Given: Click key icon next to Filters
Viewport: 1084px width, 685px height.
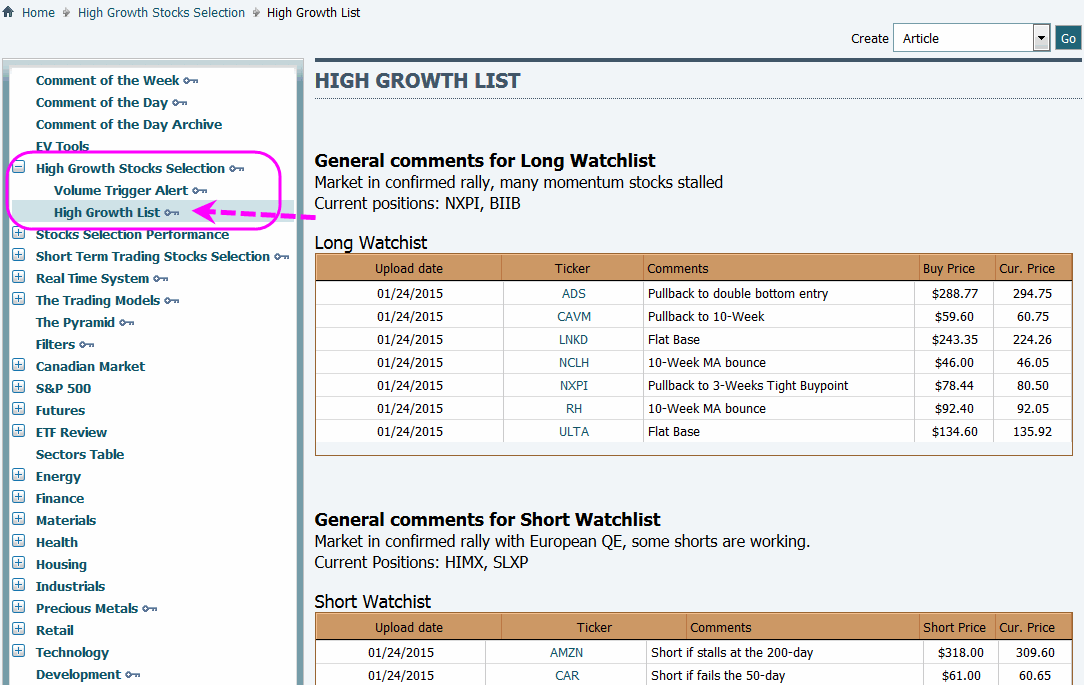Looking at the screenshot, I should coord(87,345).
